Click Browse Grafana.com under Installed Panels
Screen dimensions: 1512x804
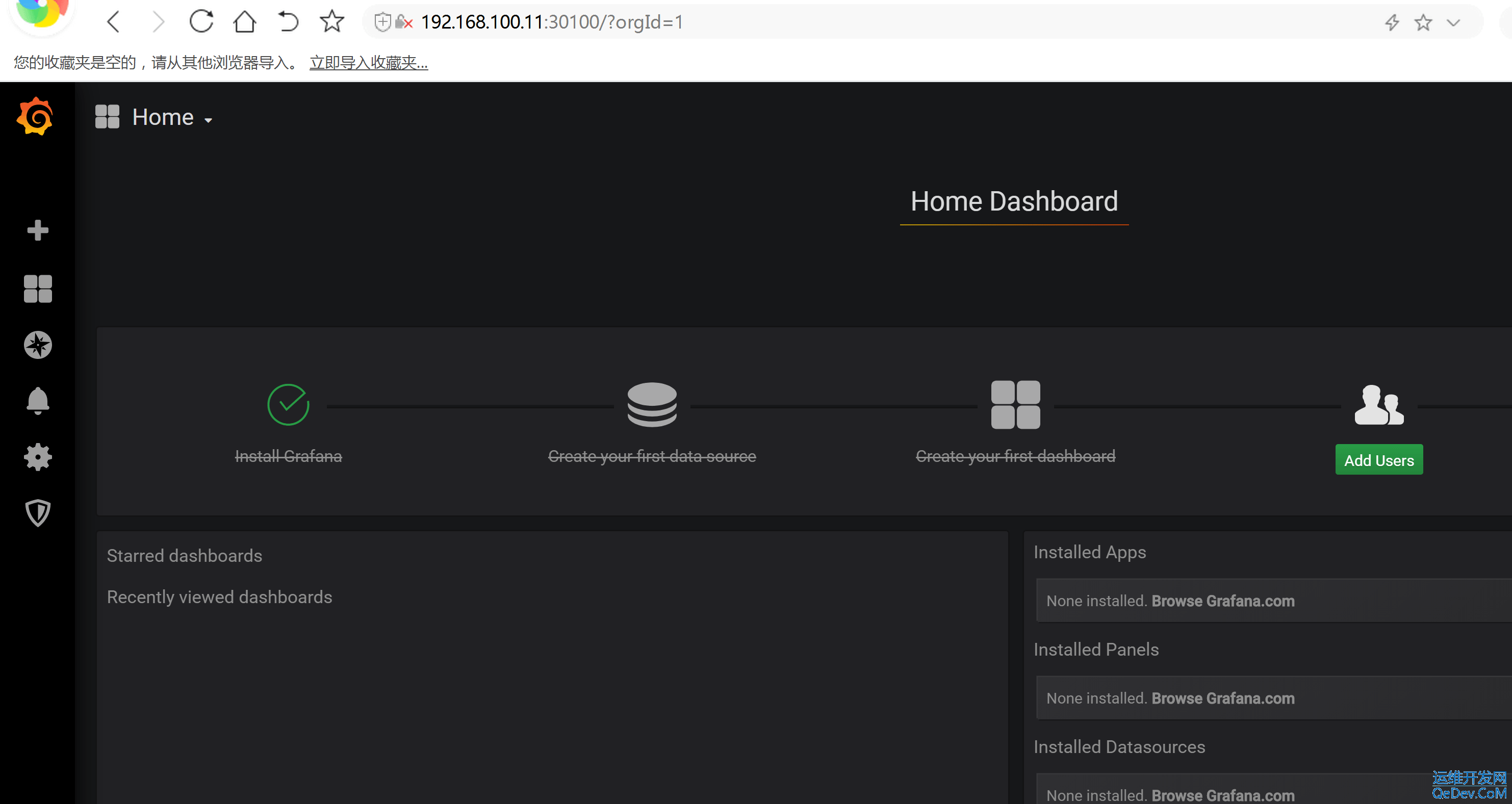pos(1223,698)
